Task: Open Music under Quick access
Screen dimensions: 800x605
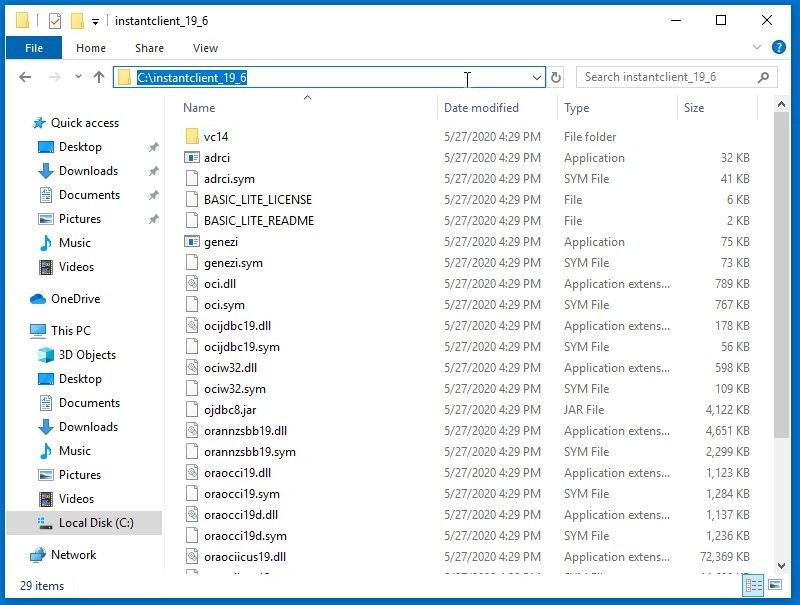Action: click(x=65, y=243)
